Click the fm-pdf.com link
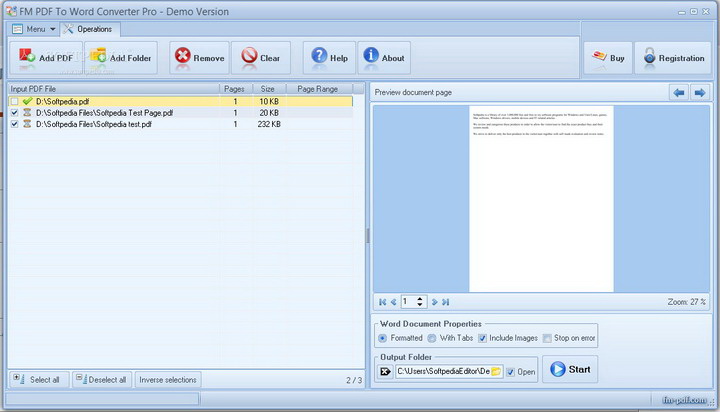The height and width of the screenshot is (412, 720). (x=684, y=400)
